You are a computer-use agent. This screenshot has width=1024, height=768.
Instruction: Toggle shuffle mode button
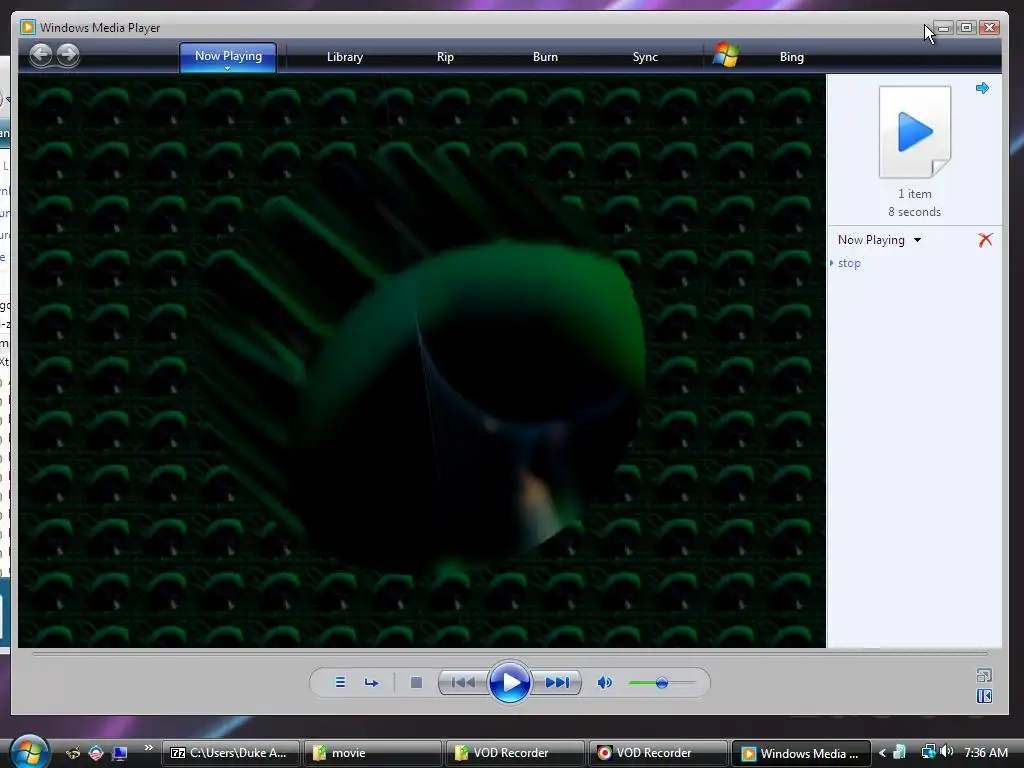pyautogui.click(x=340, y=682)
